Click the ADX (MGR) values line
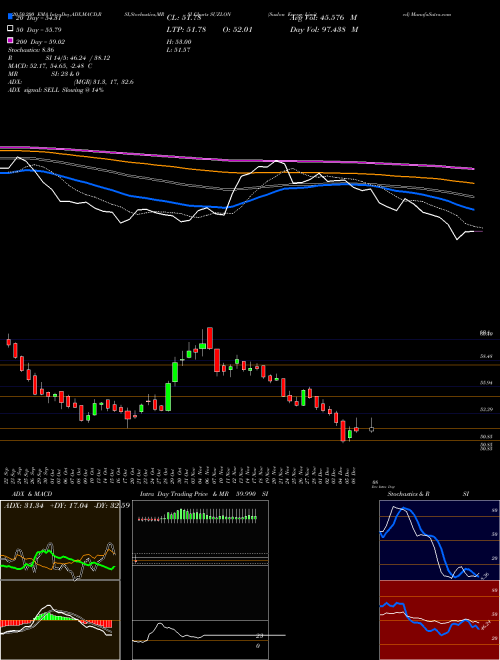The height and width of the screenshot is (660, 500). [71, 82]
